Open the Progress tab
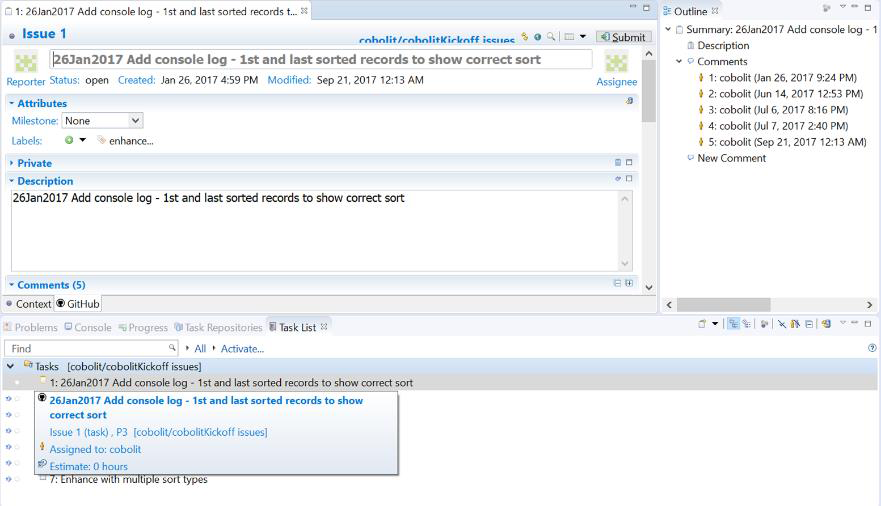Image resolution: width=881 pixels, height=506 pixels. pyautogui.click(x=143, y=327)
